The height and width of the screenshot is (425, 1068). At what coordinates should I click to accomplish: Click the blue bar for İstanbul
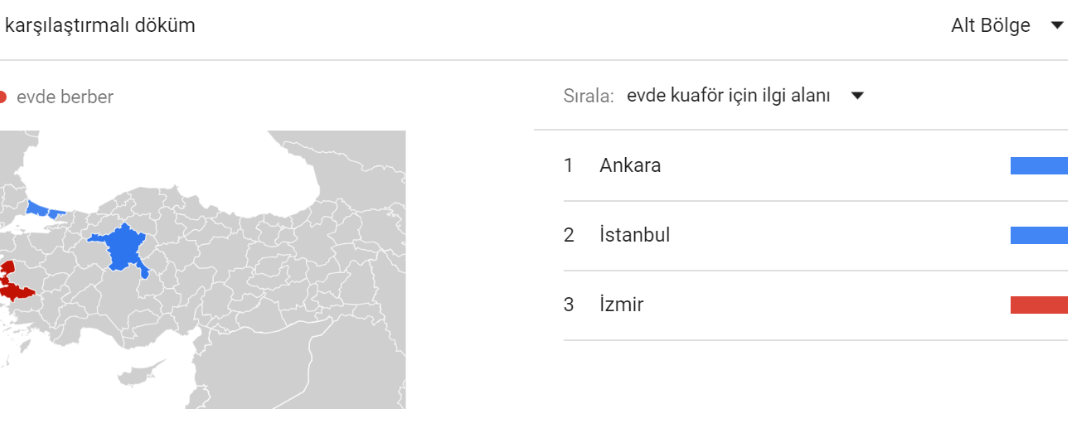[x=1039, y=236]
